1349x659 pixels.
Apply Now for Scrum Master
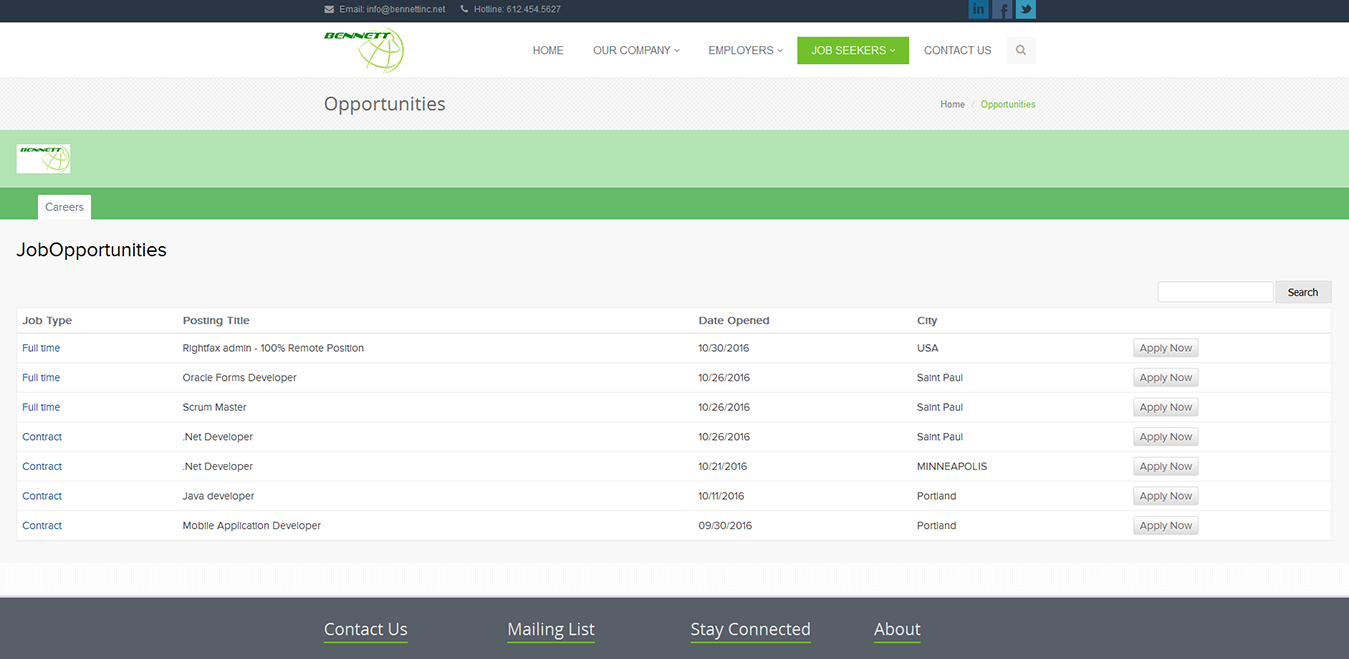click(1166, 407)
